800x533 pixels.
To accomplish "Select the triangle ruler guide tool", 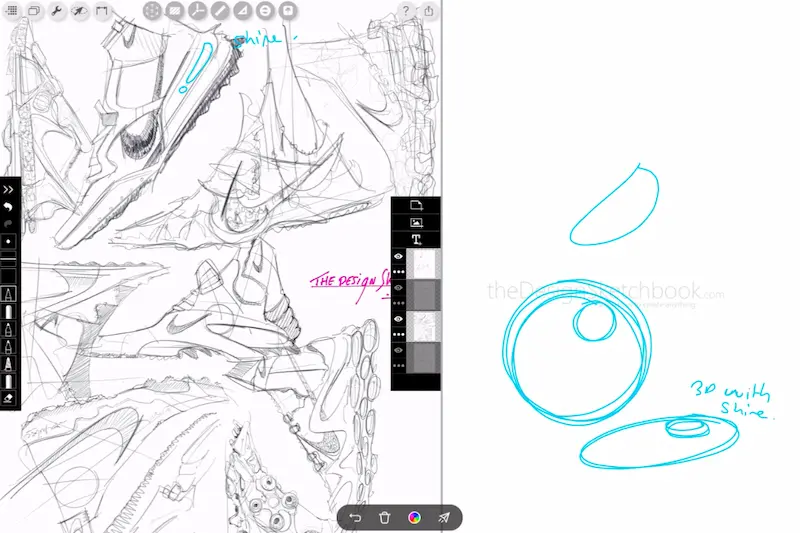I will click(242, 11).
